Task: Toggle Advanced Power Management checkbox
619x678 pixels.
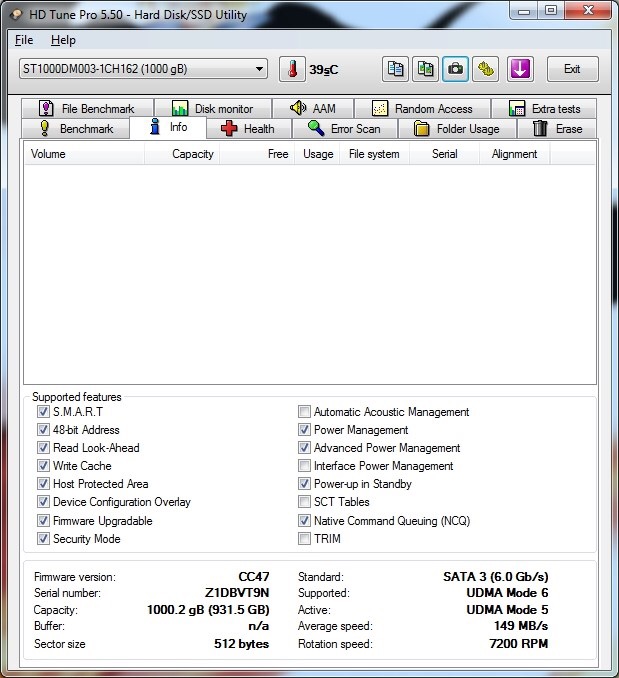Action: 304,448
